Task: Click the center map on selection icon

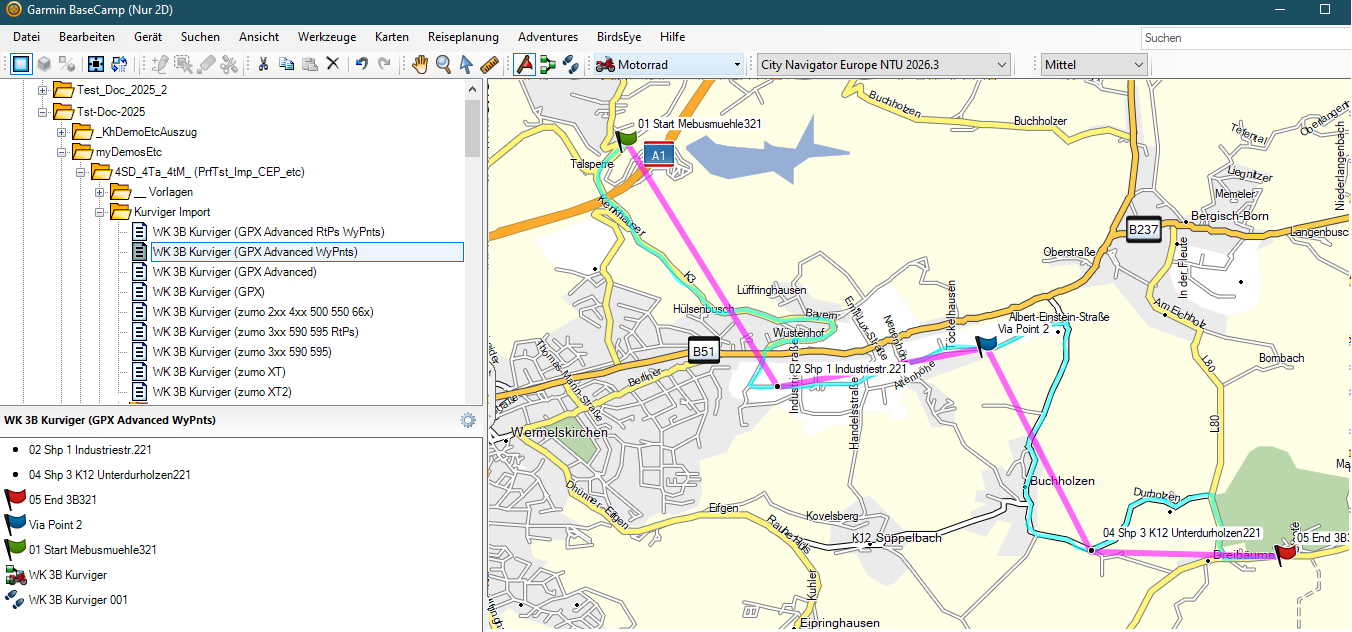Action: pos(96,64)
